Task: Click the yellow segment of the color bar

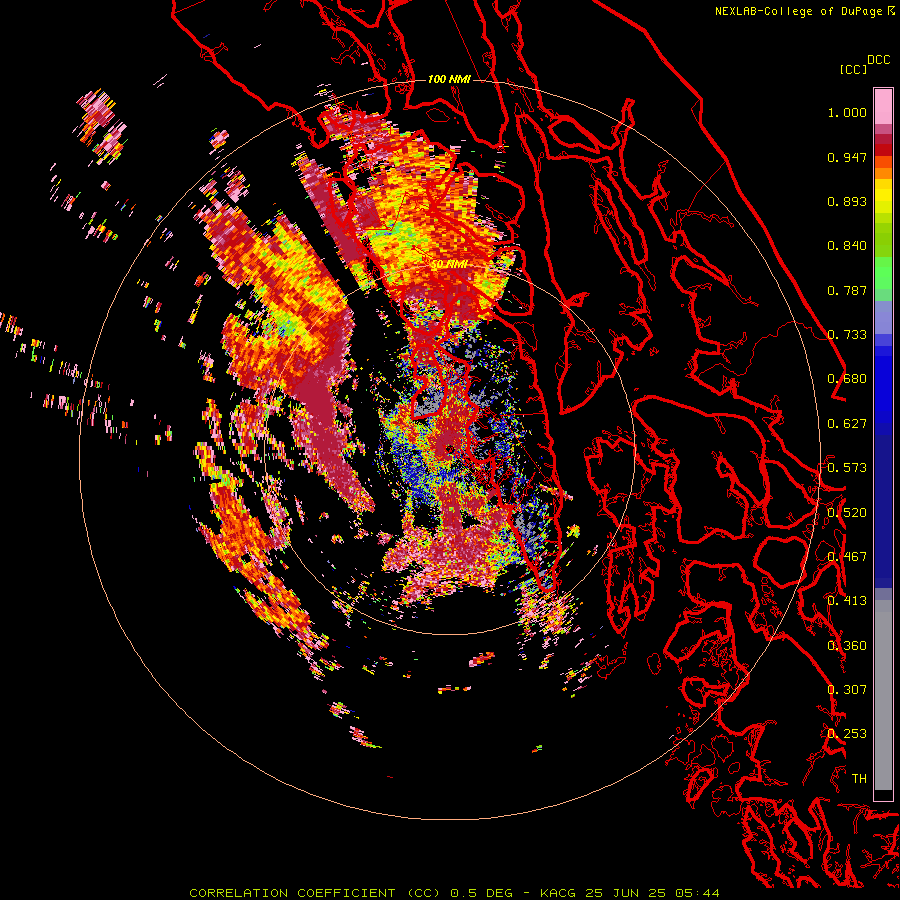Action: [x=883, y=196]
